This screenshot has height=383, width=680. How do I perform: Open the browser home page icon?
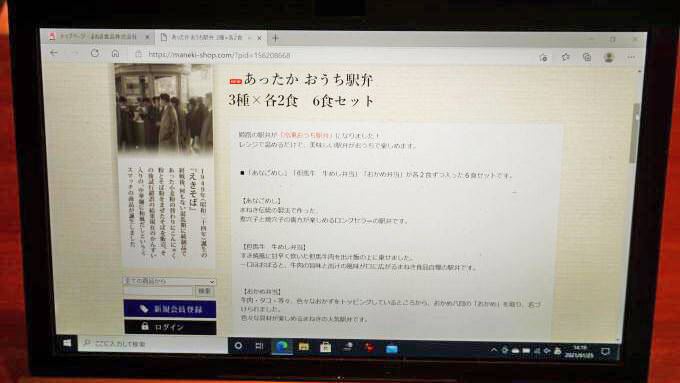[115, 53]
